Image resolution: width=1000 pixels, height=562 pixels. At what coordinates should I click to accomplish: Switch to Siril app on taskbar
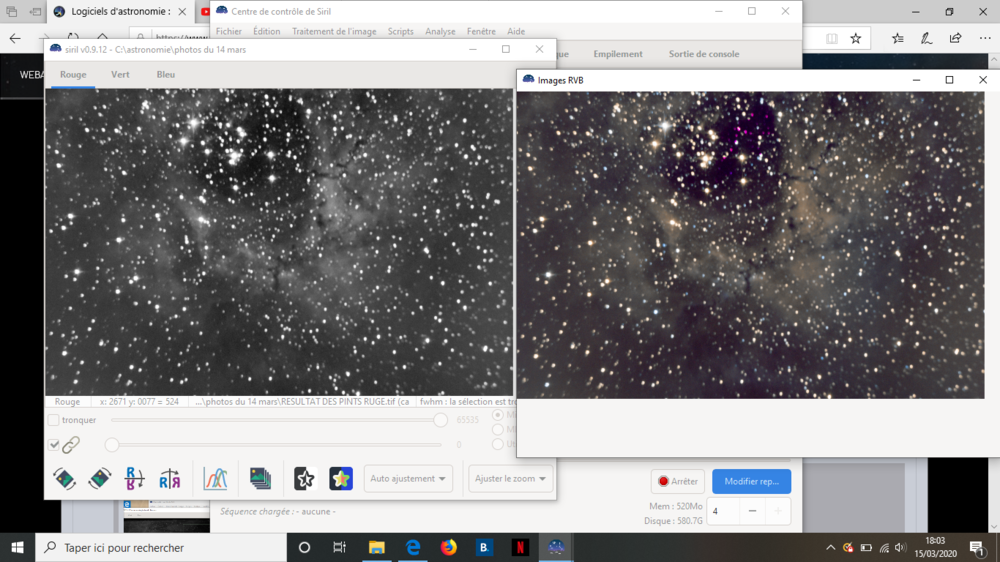[556, 547]
